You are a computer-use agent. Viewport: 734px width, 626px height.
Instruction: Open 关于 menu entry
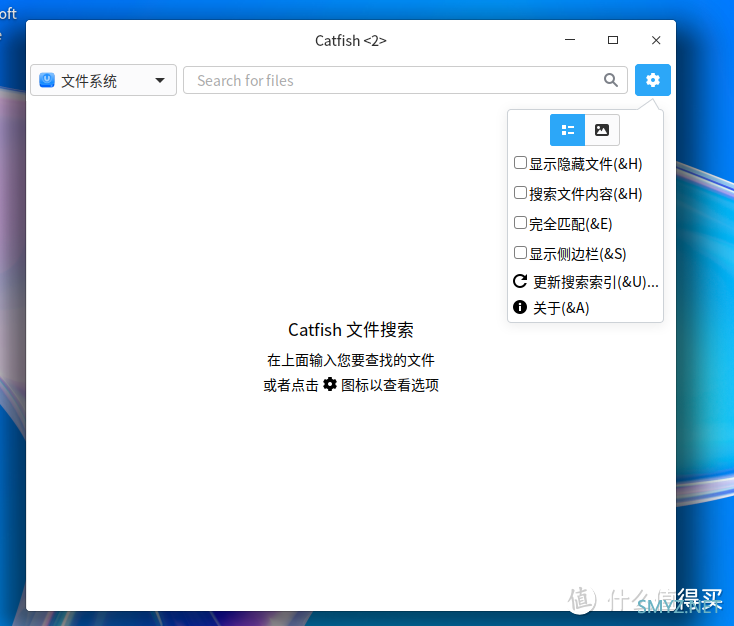(551, 308)
